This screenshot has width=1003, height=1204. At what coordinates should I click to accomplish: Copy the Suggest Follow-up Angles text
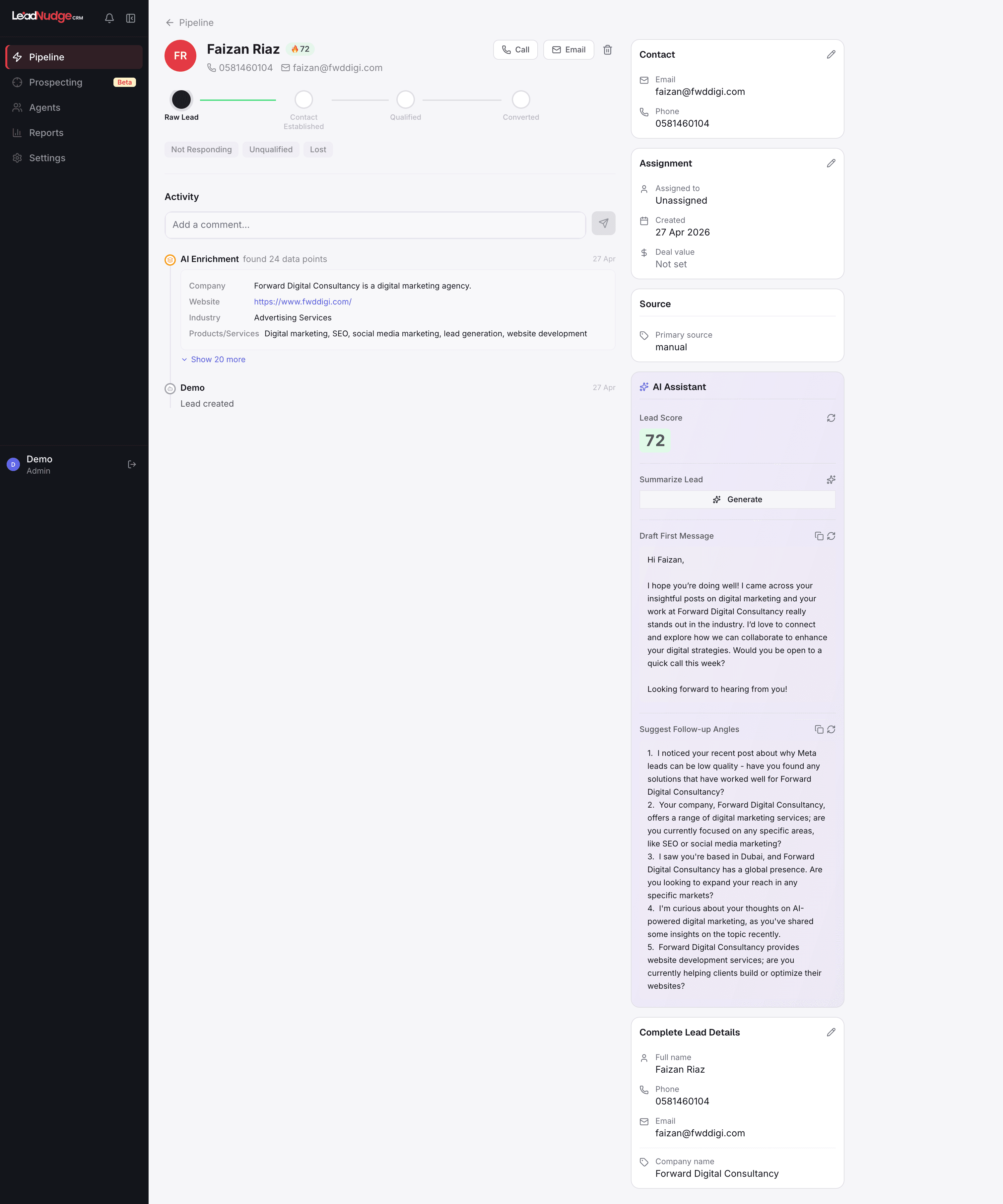pos(819,729)
